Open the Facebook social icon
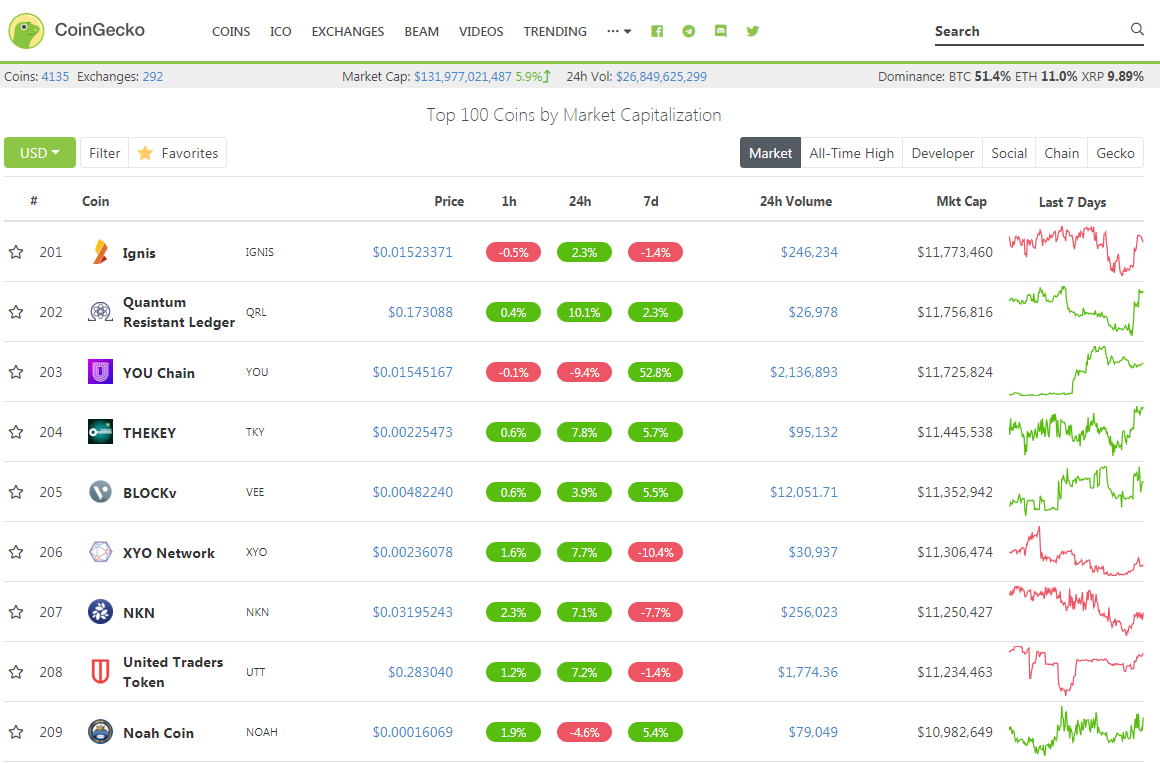1160x764 pixels. [657, 31]
